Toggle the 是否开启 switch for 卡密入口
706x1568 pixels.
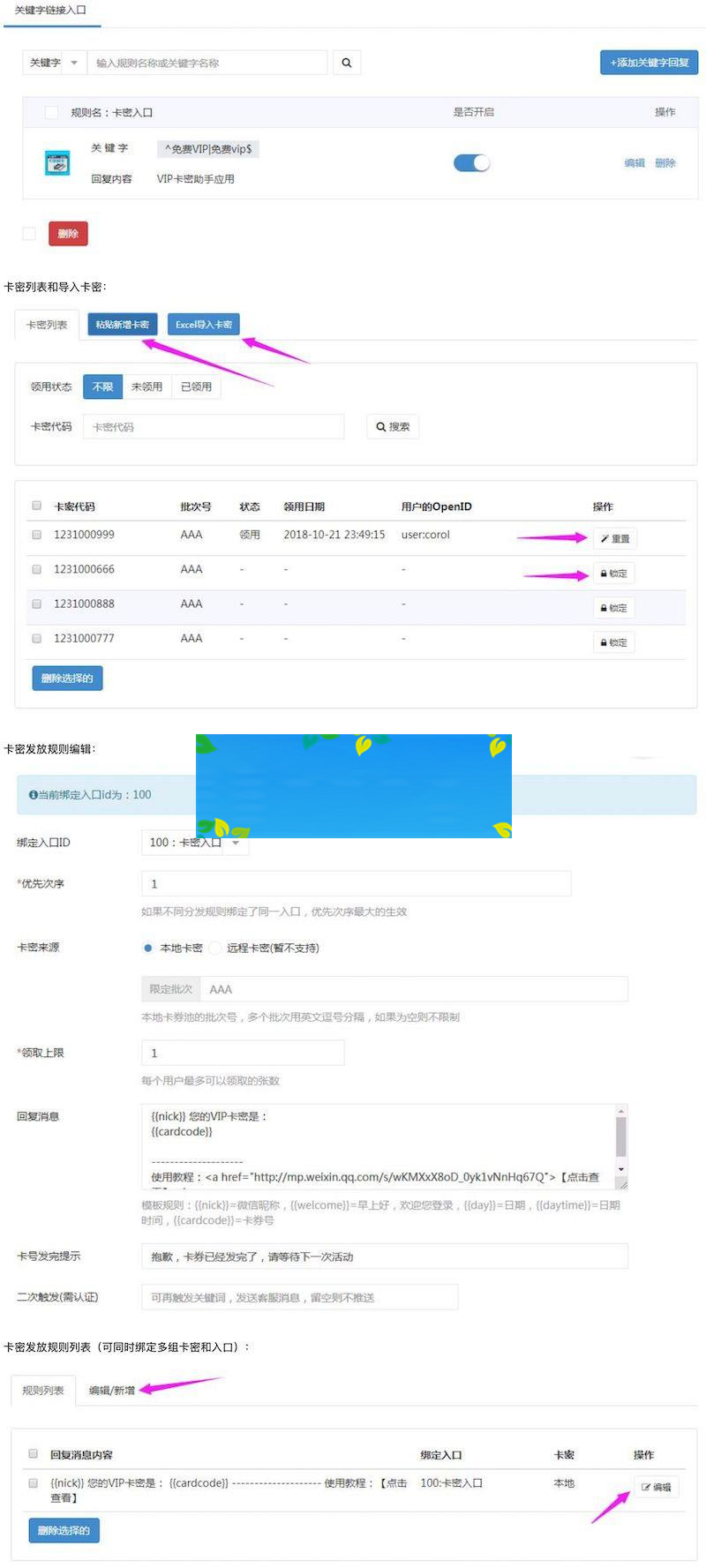tap(471, 163)
